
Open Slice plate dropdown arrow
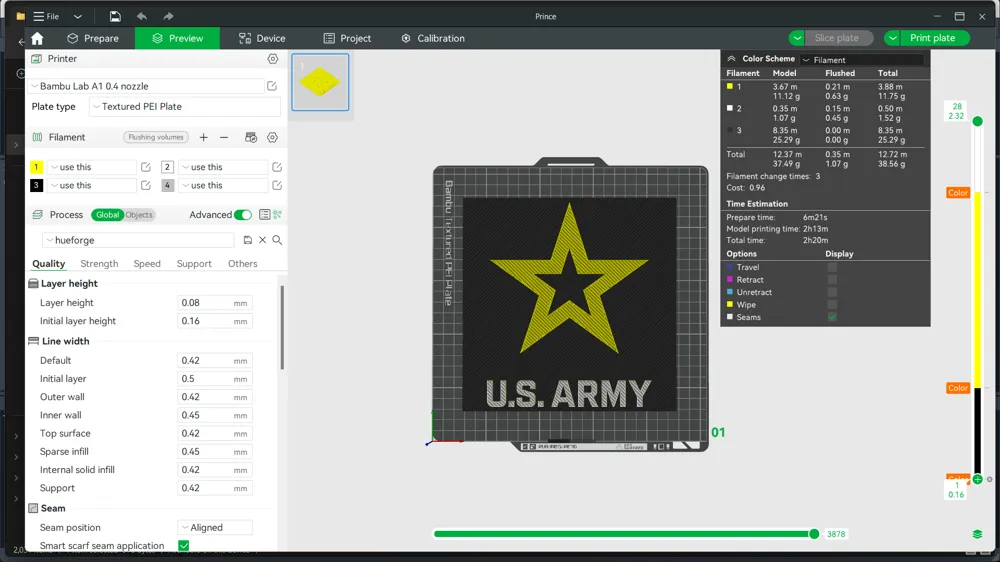(x=797, y=38)
